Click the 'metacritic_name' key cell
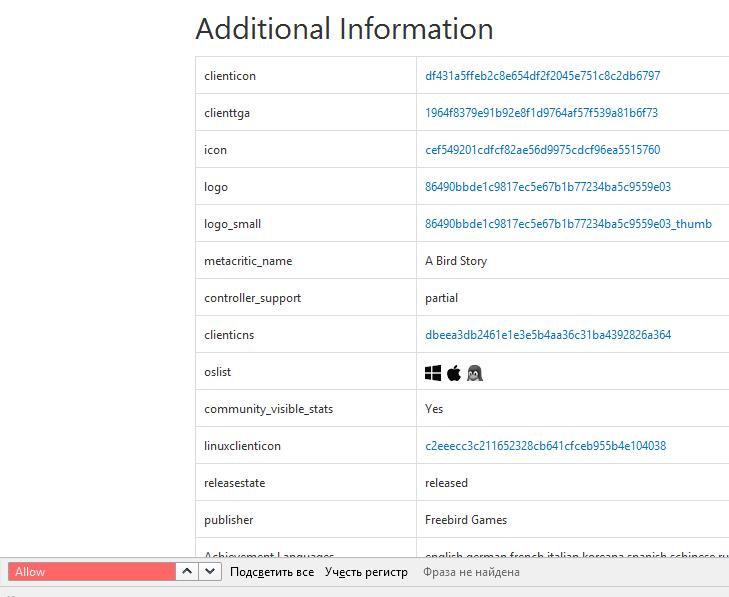Viewport: 729px width, 597px height. pos(306,260)
